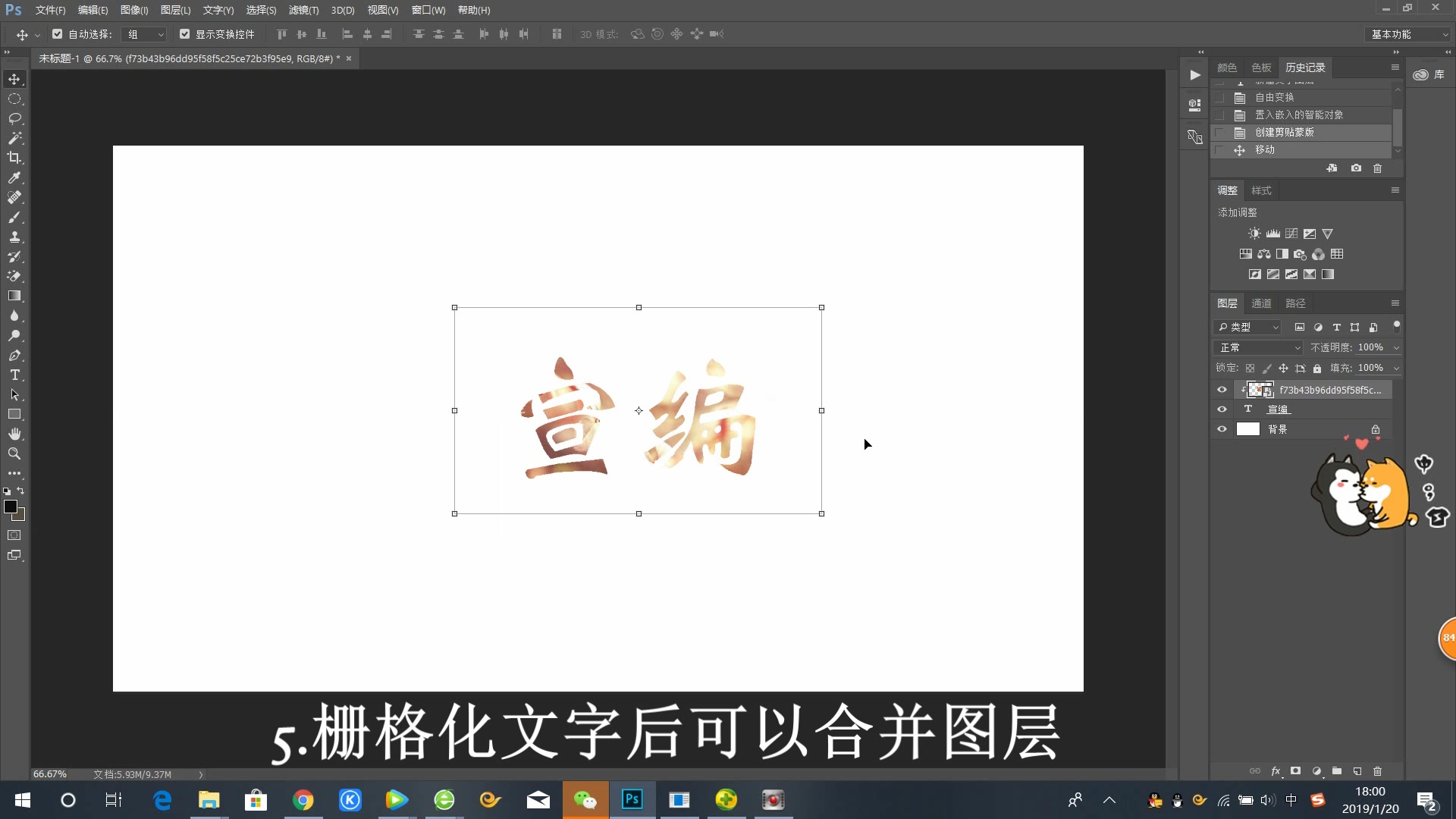
Task: Click the lock transparent pixels icon
Action: (x=1250, y=368)
